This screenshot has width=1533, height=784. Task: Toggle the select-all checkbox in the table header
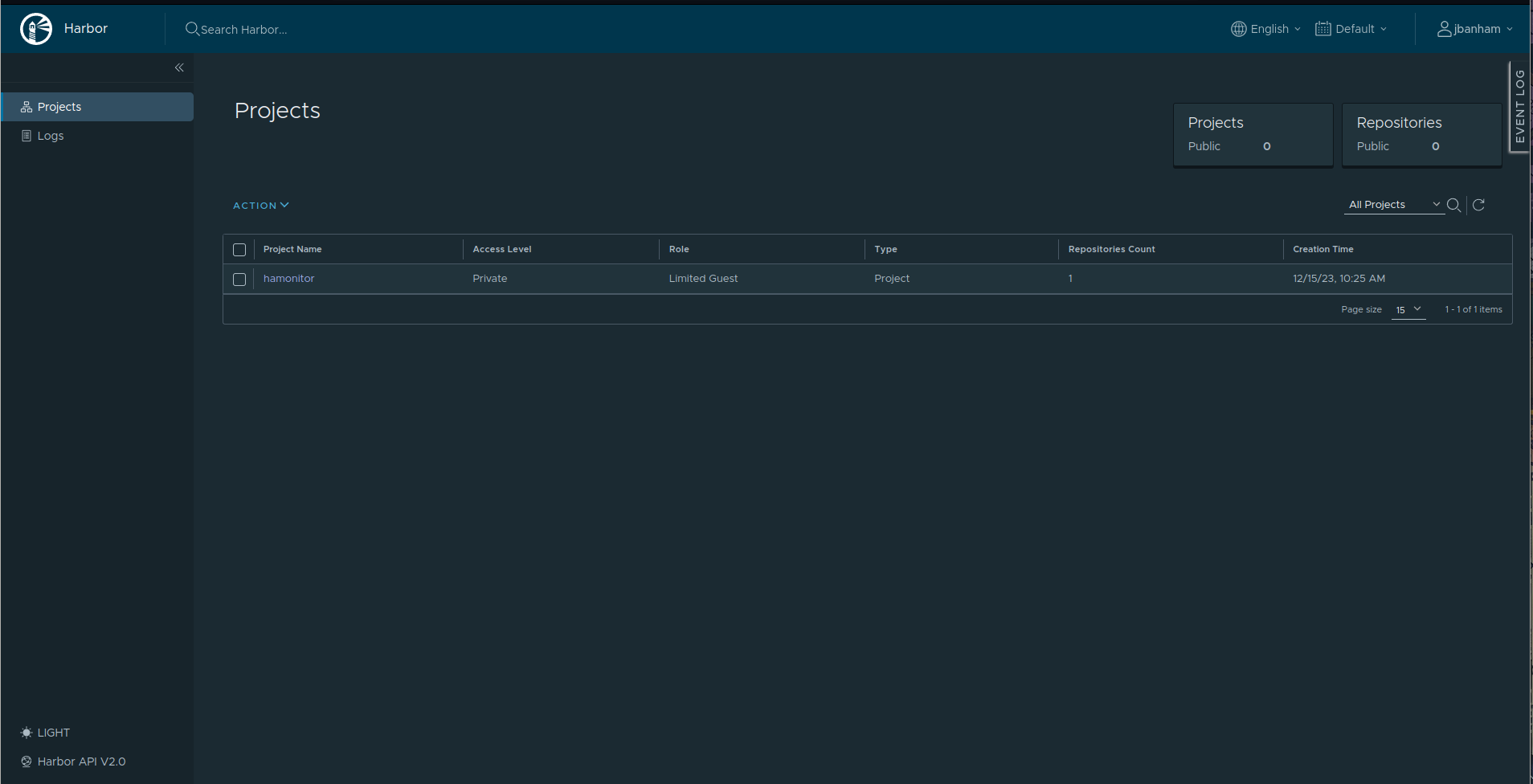(x=239, y=249)
